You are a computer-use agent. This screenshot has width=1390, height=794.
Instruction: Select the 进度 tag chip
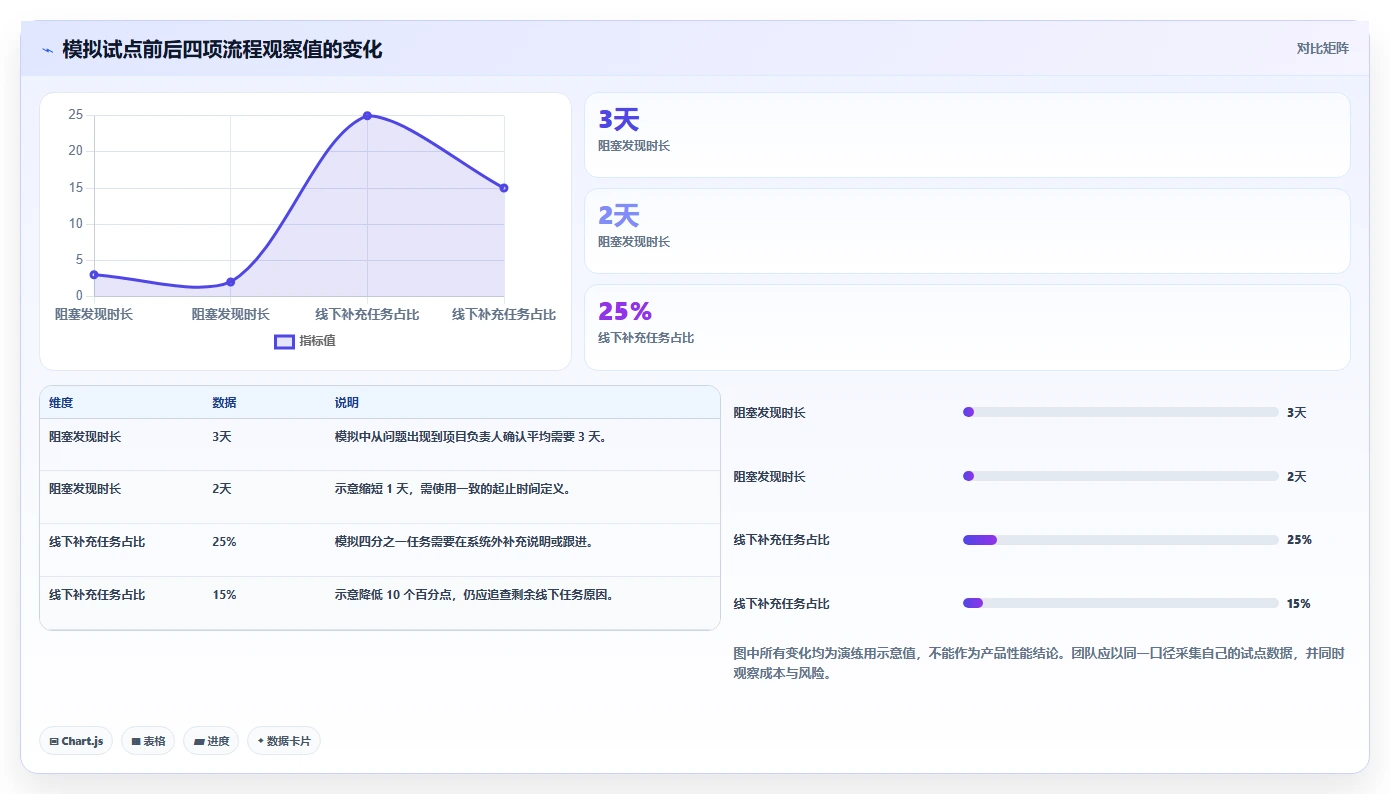click(211, 741)
